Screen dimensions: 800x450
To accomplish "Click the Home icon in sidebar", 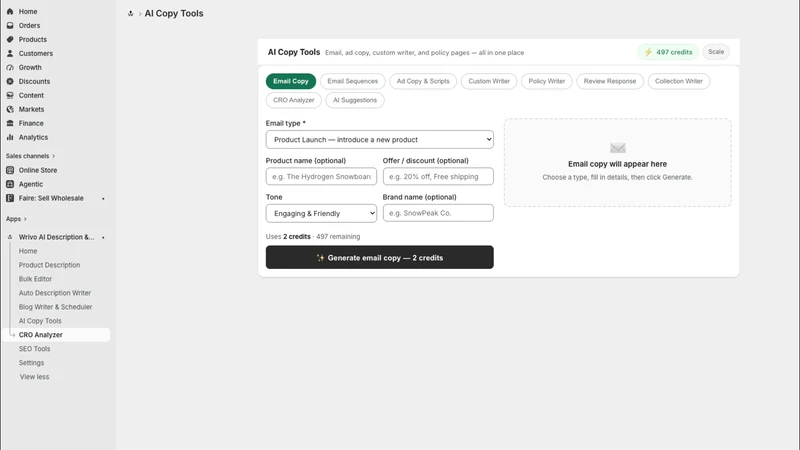I will [x=10, y=11].
